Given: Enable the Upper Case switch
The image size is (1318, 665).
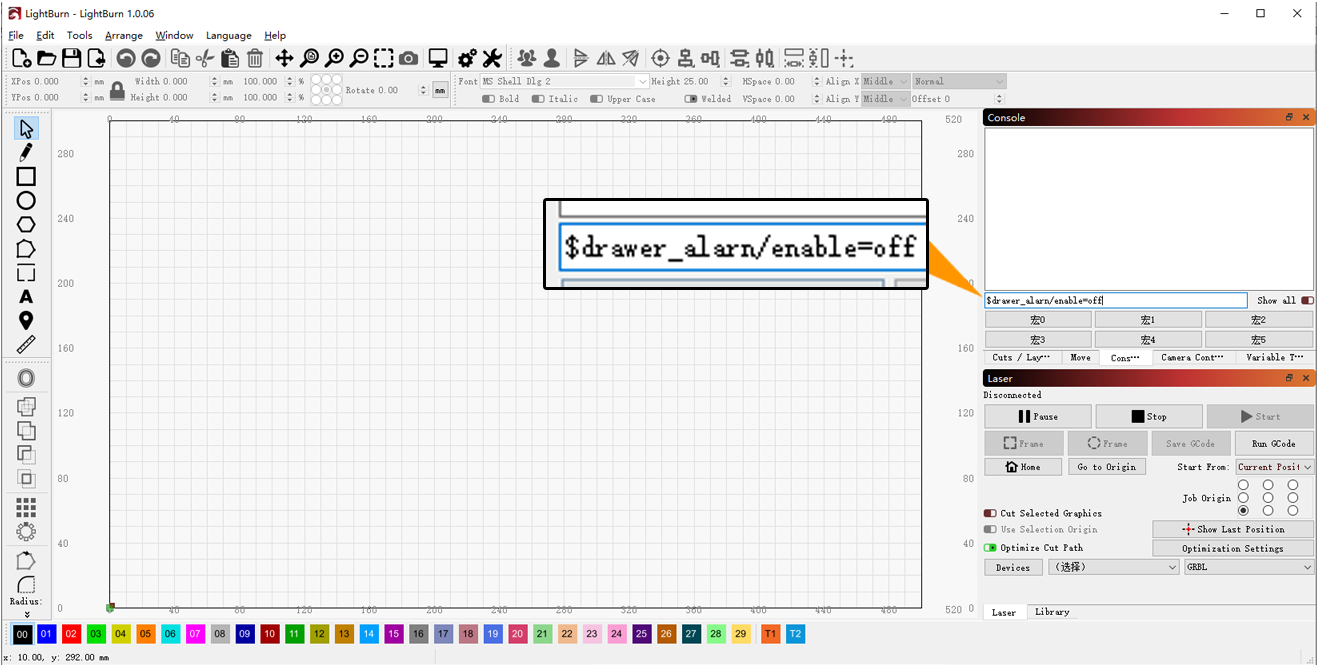Looking at the screenshot, I should 596,99.
